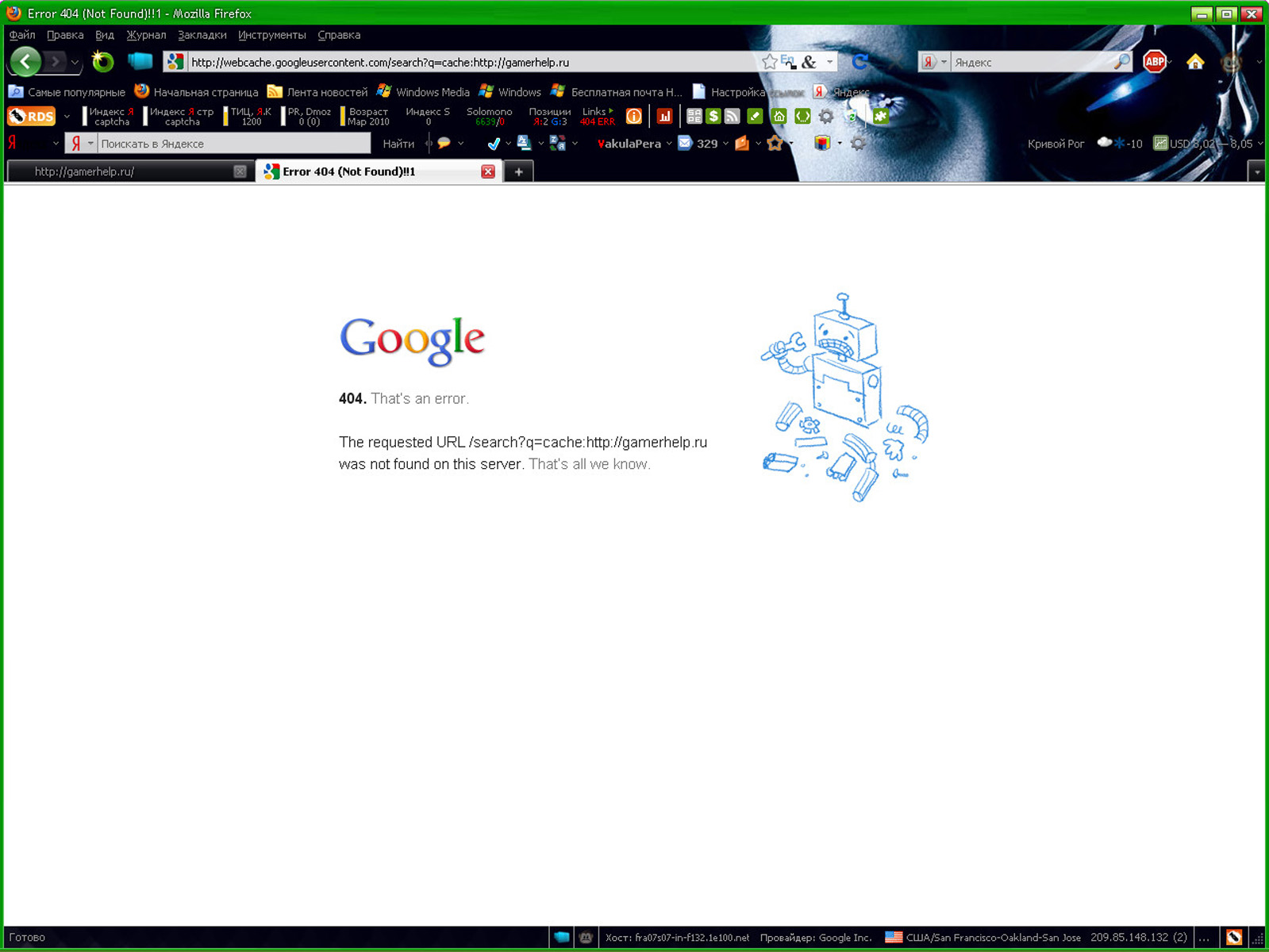Click the Найти search button
The image size is (1269, 952).
pyautogui.click(x=398, y=144)
